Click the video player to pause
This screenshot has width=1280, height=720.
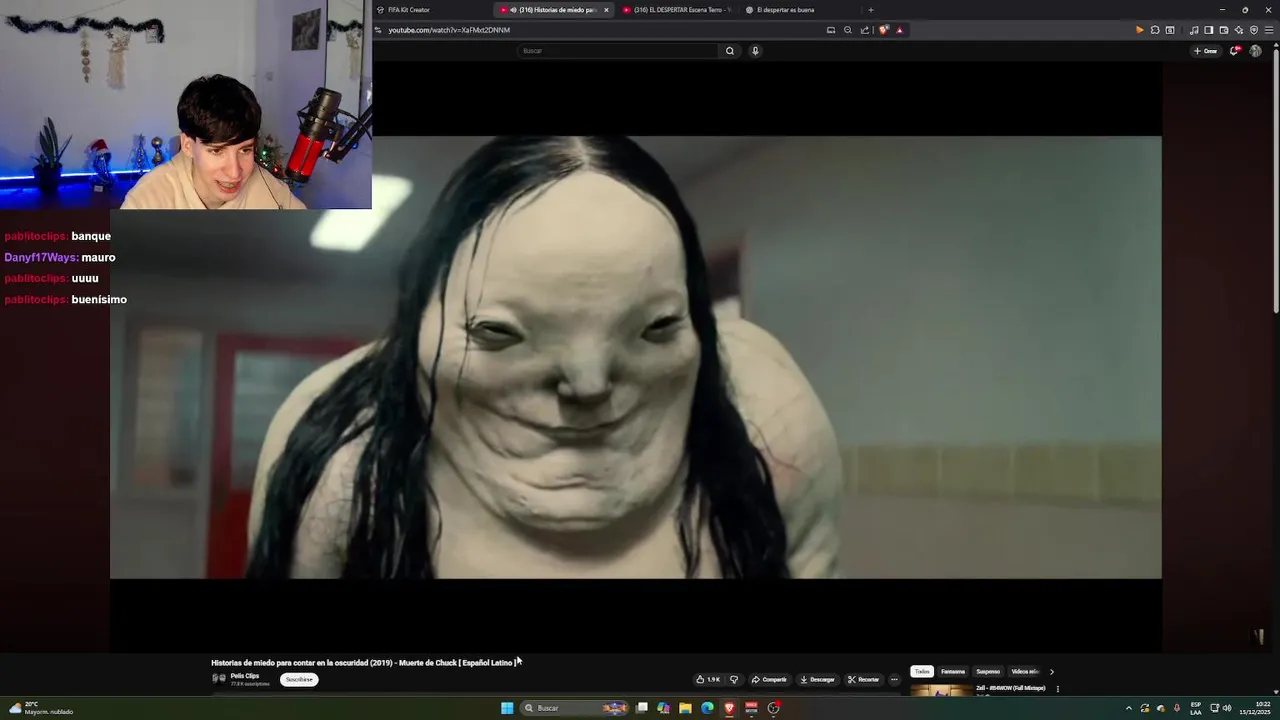click(636, 357)
